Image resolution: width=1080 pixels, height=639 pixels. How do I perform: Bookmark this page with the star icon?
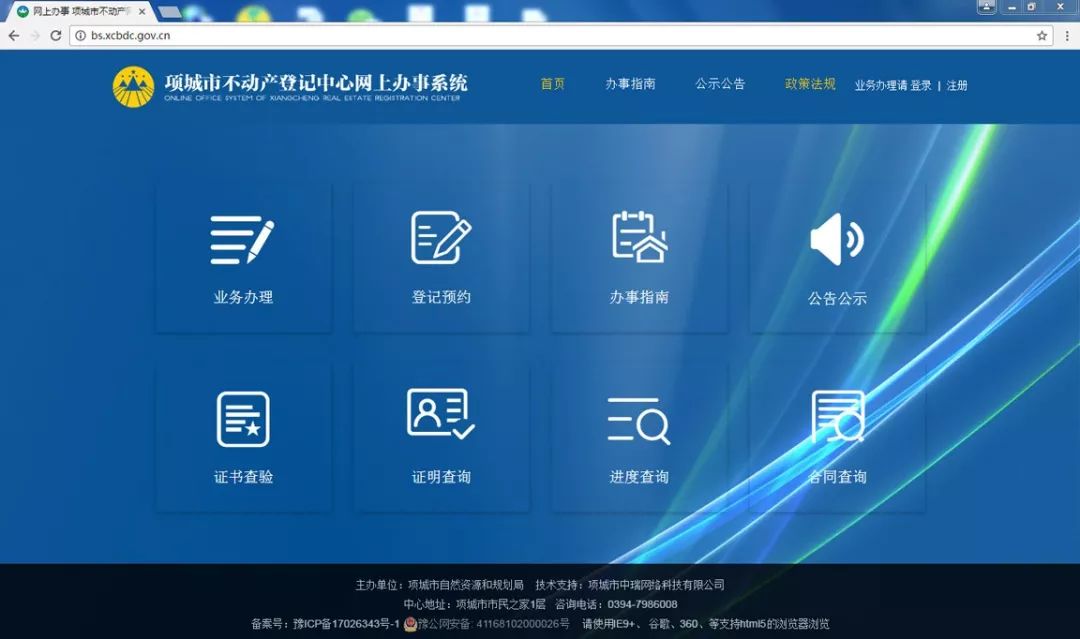(1043, 34)
